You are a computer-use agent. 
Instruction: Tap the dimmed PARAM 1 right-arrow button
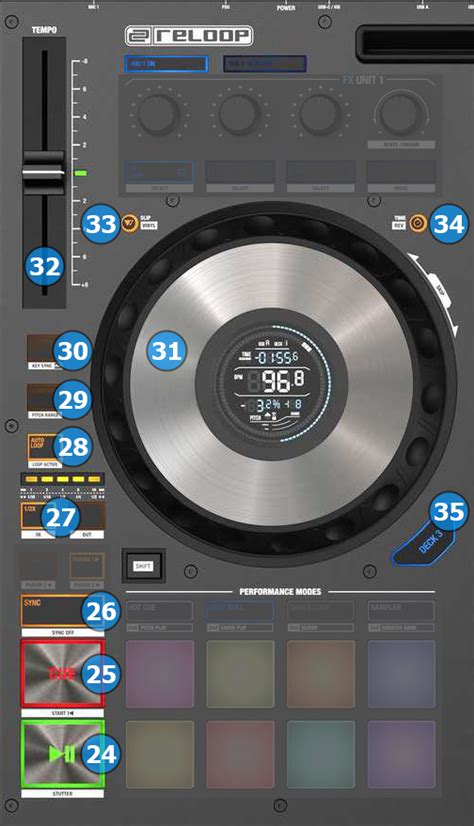87,566
